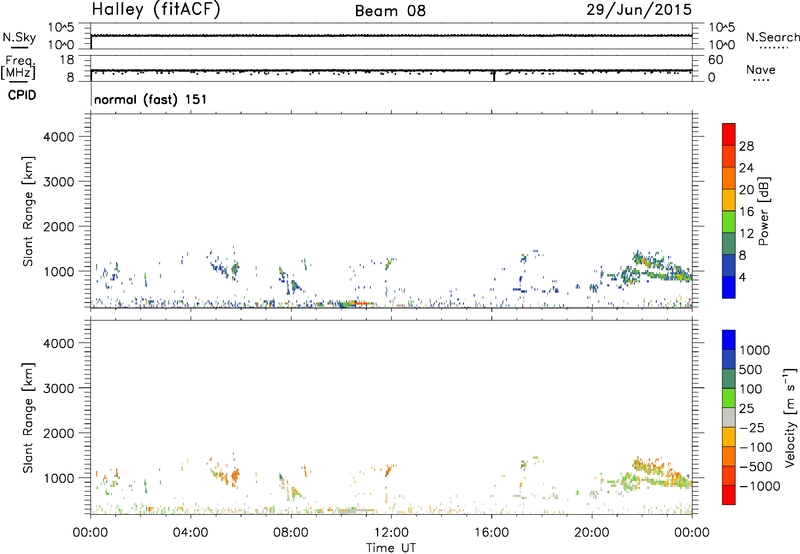This screenshot has width=800, height=554.
Task: Click the 'CPID' label
Action: [22, 95]
